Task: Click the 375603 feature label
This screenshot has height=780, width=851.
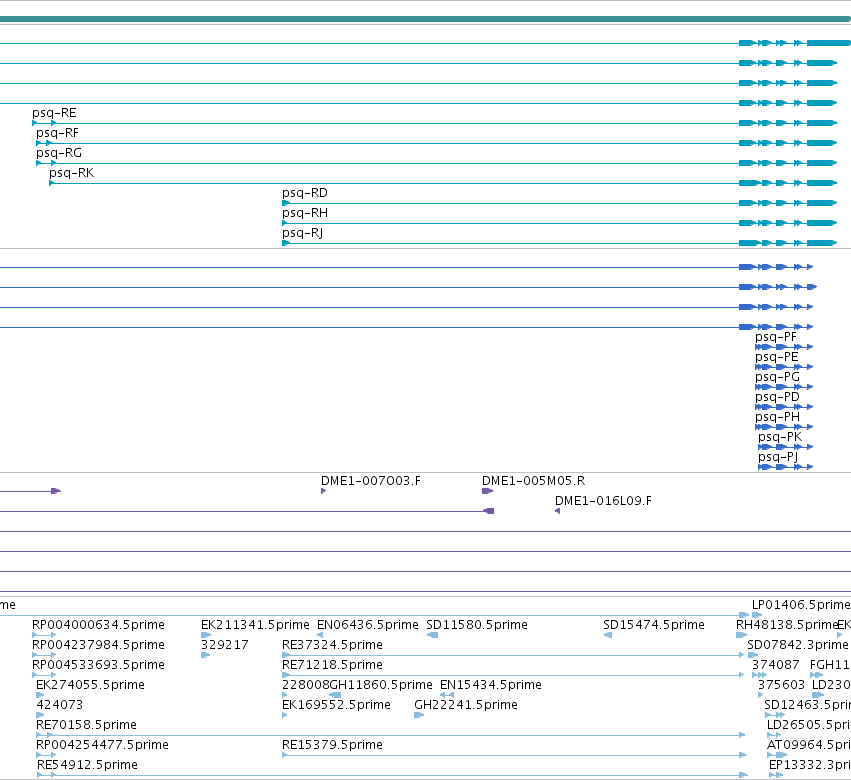Action: (x=782, y=685)
